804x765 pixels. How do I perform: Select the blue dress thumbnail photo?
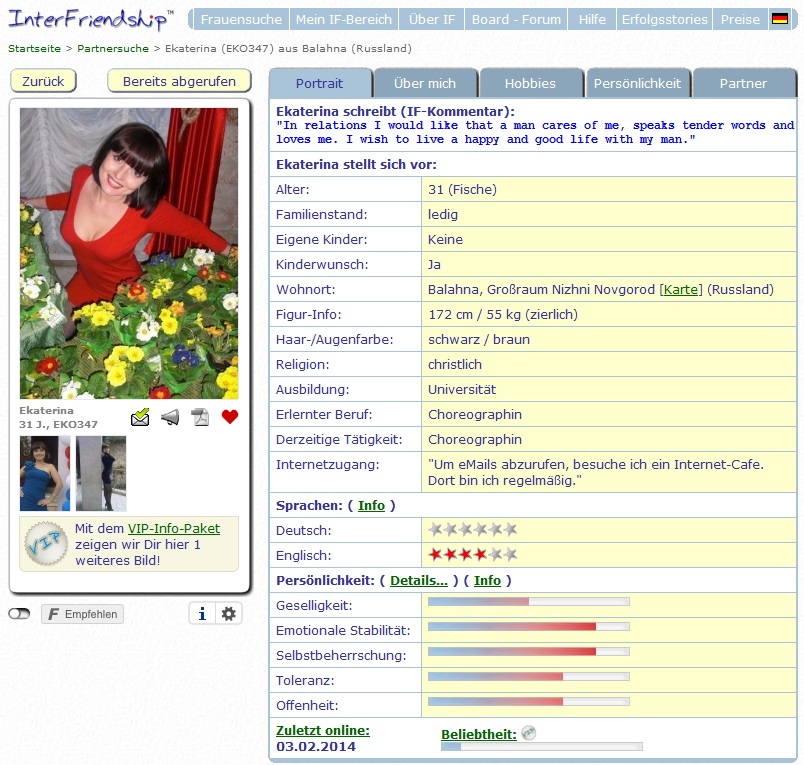click(x=45, y=473)
